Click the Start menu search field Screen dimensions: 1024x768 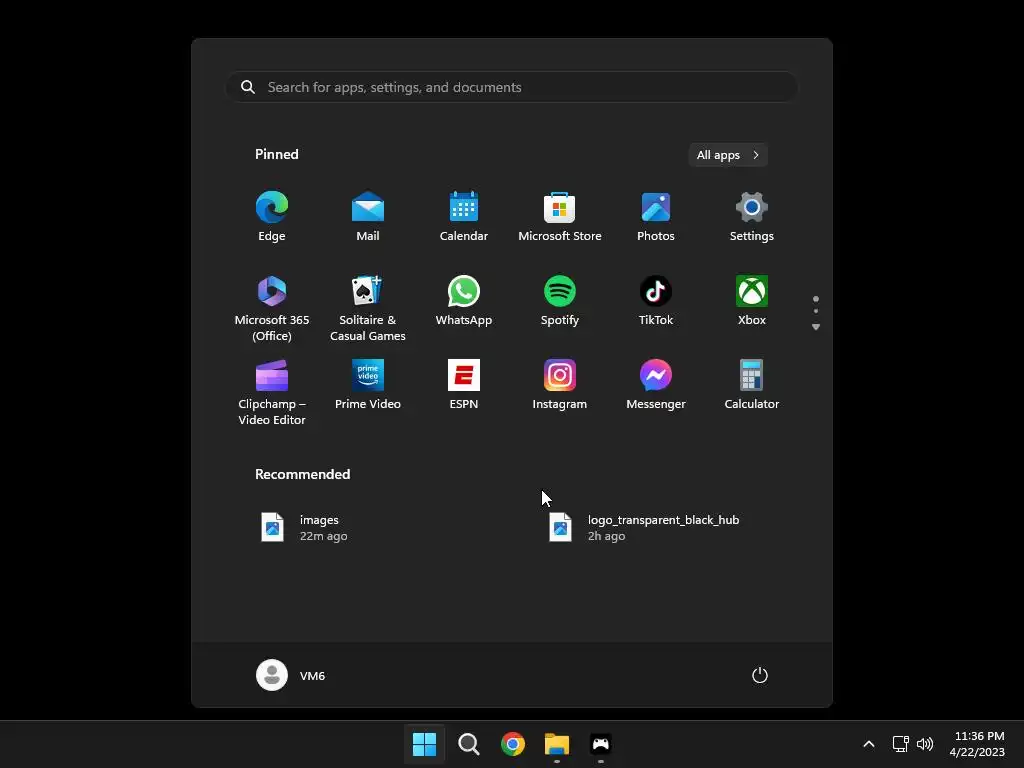pos(512,87)
